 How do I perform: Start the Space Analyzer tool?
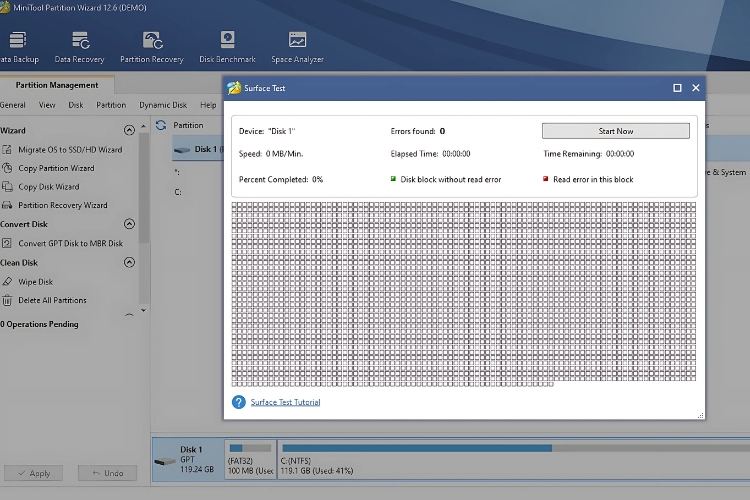pyautogui.click(x=297, y=46)
